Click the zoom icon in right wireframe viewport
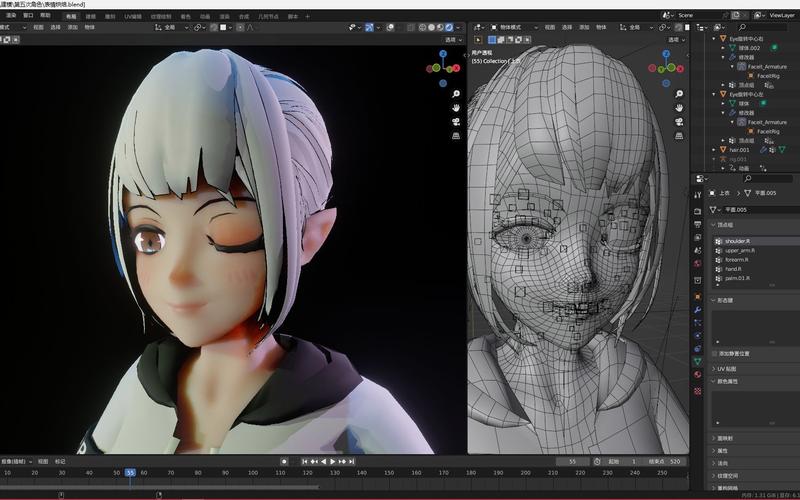 [x=679, y=94]
